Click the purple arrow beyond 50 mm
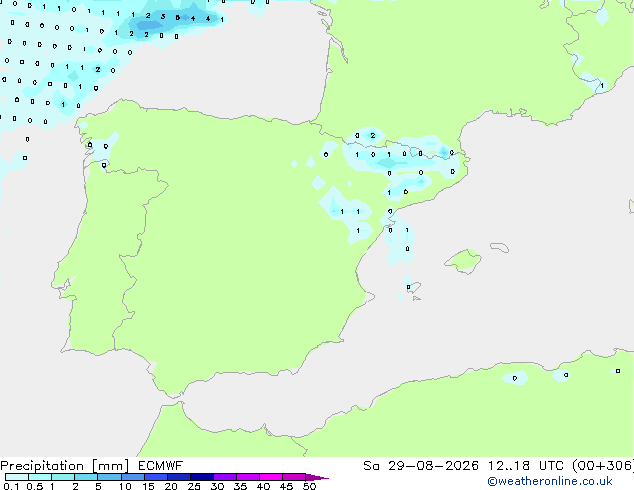634x490 pixels. tap(317, 477)
